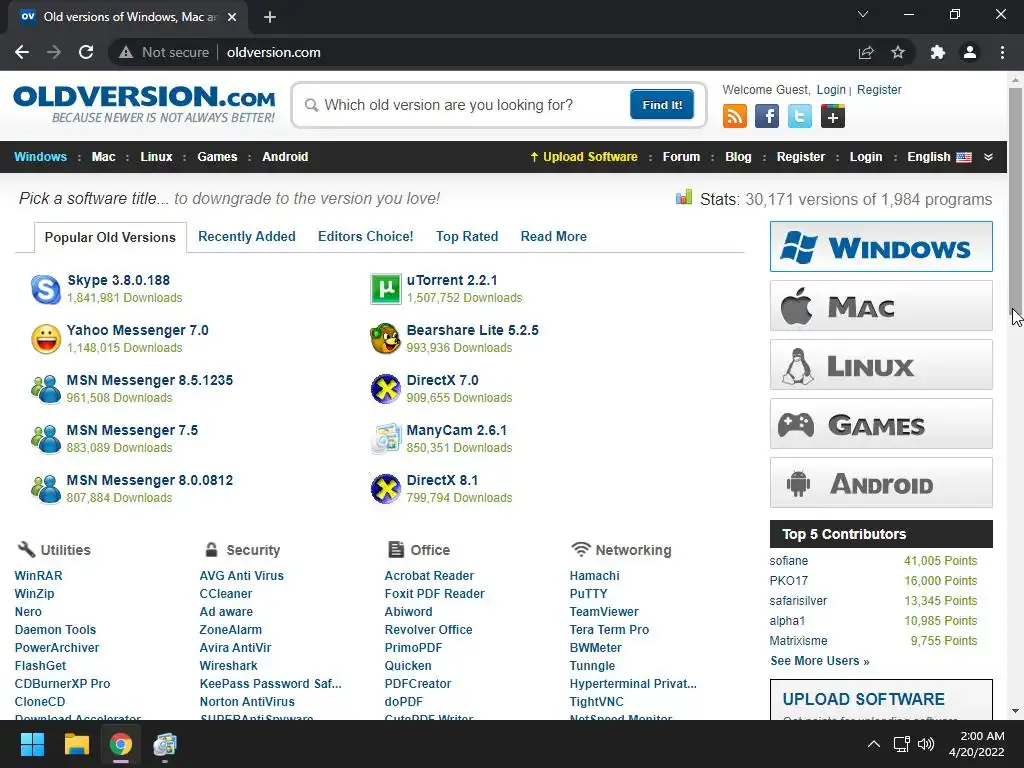Click the MSN Messenger 8.0.0812 icon
Image resolution: width=1024 pixels, height=768 pixels.
pos(46,489)
